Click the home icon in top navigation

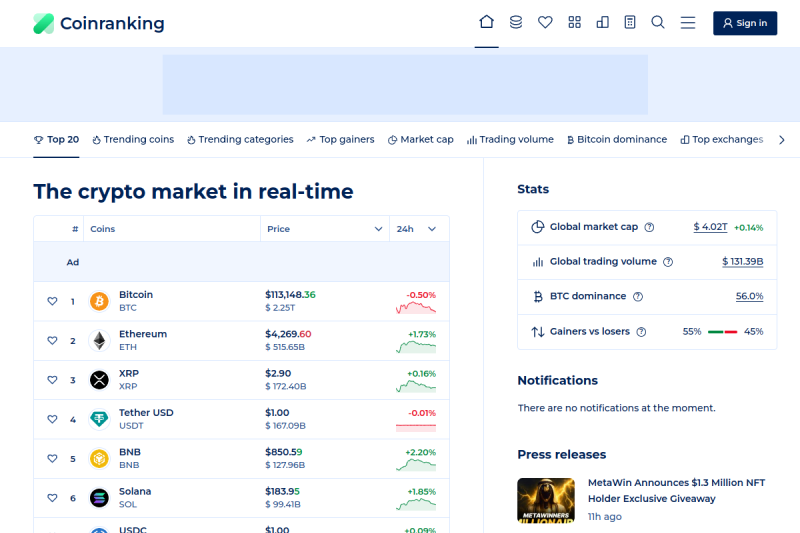coord(487,22)
